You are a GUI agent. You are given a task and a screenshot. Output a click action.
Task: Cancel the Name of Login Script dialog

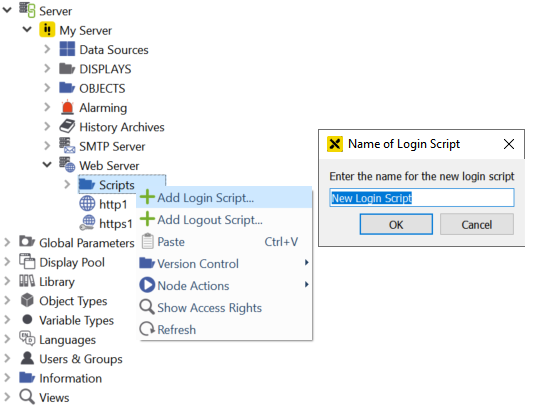(x=477, y=224)
